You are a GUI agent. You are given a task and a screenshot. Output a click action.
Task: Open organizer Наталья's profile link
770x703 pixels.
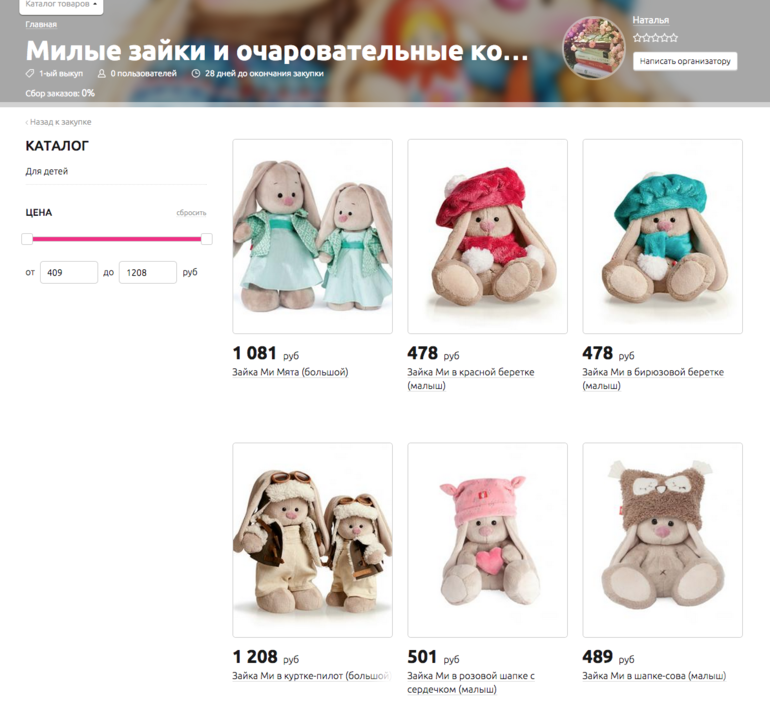click(650, 20)
